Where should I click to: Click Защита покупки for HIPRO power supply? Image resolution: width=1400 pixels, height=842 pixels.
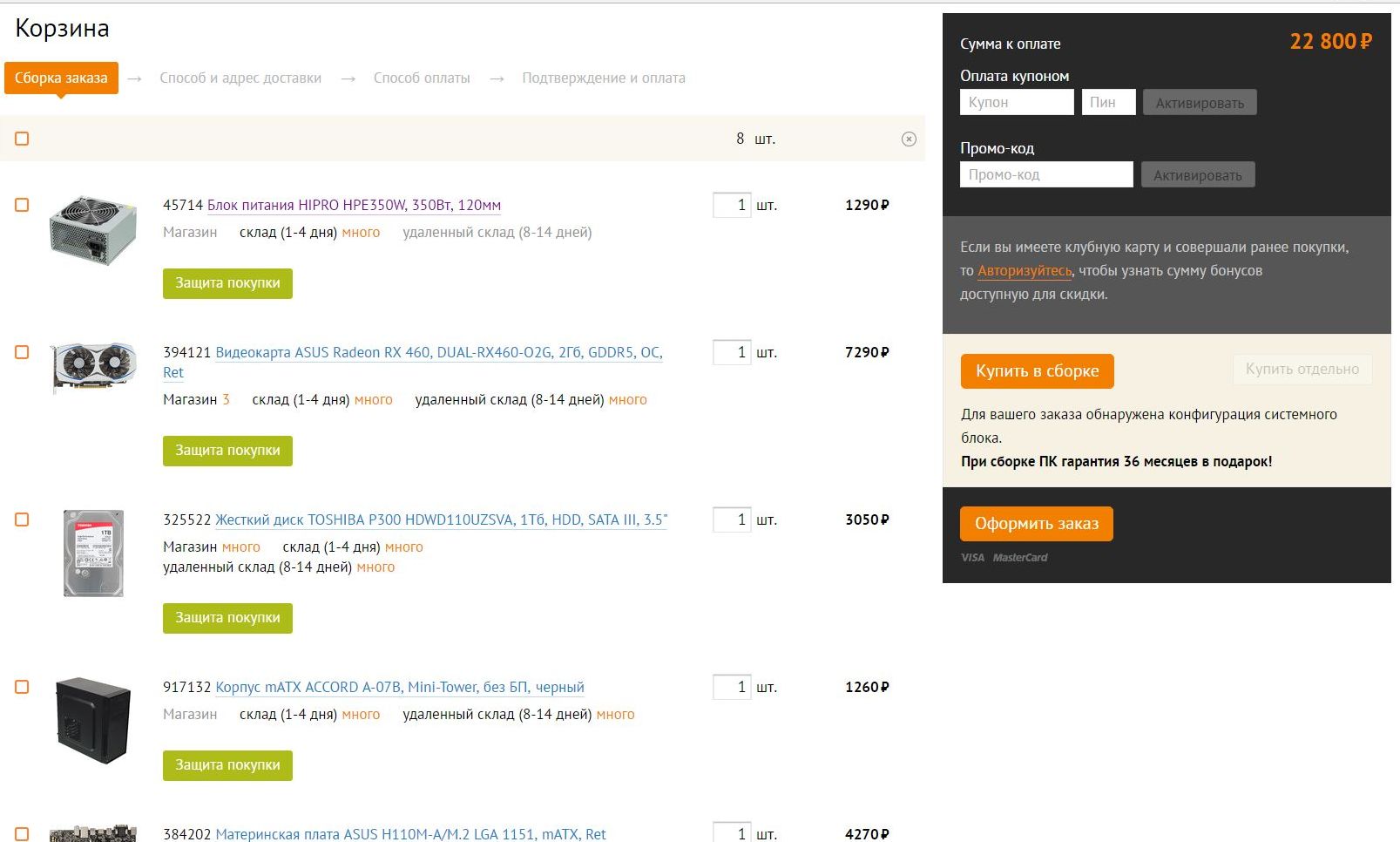(227, 283)
